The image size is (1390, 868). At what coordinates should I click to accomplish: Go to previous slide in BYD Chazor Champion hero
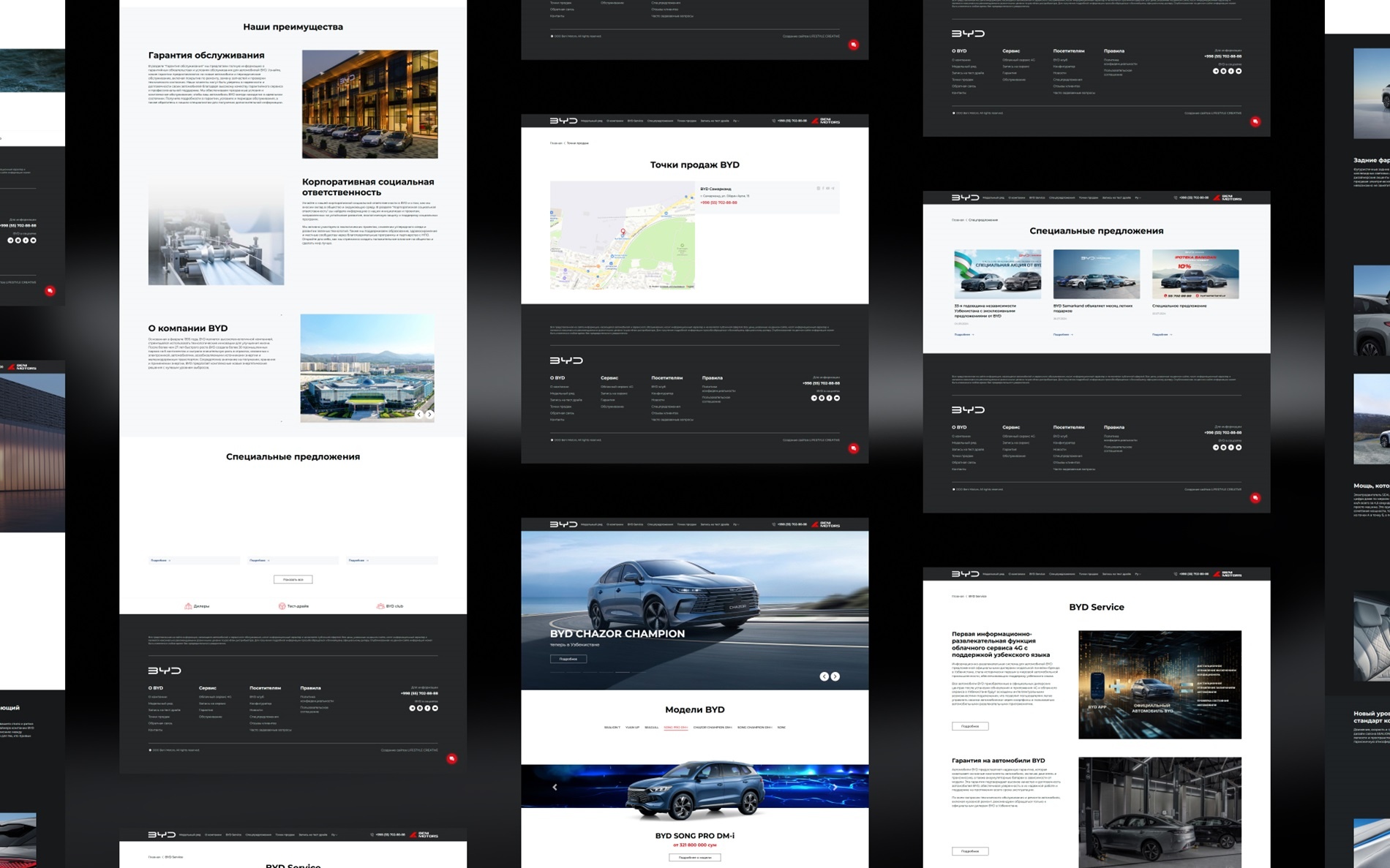[x=824, y=676]
